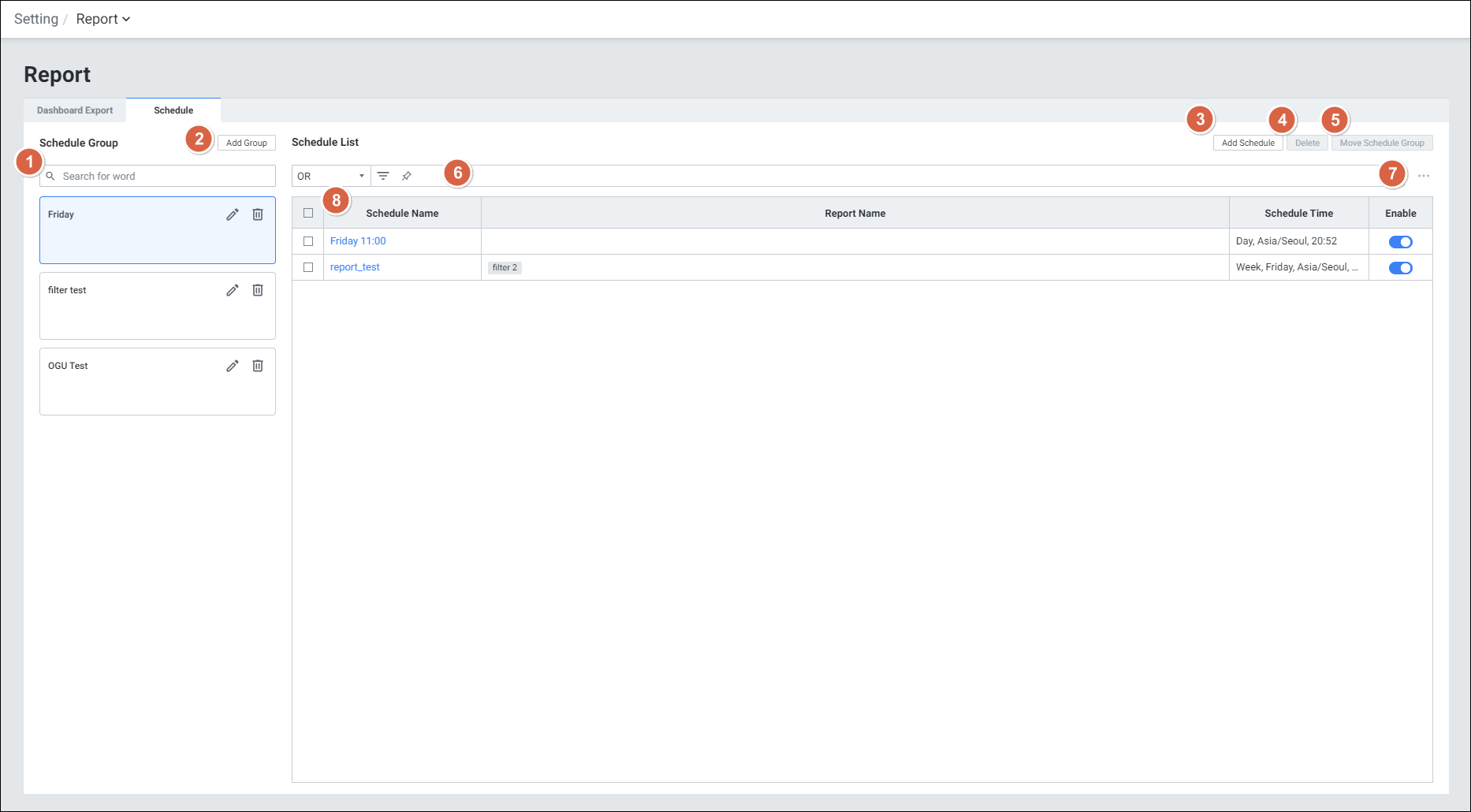Open the Report breadcrumb dropdown
1471x812 pixels.
pos(103,19)
